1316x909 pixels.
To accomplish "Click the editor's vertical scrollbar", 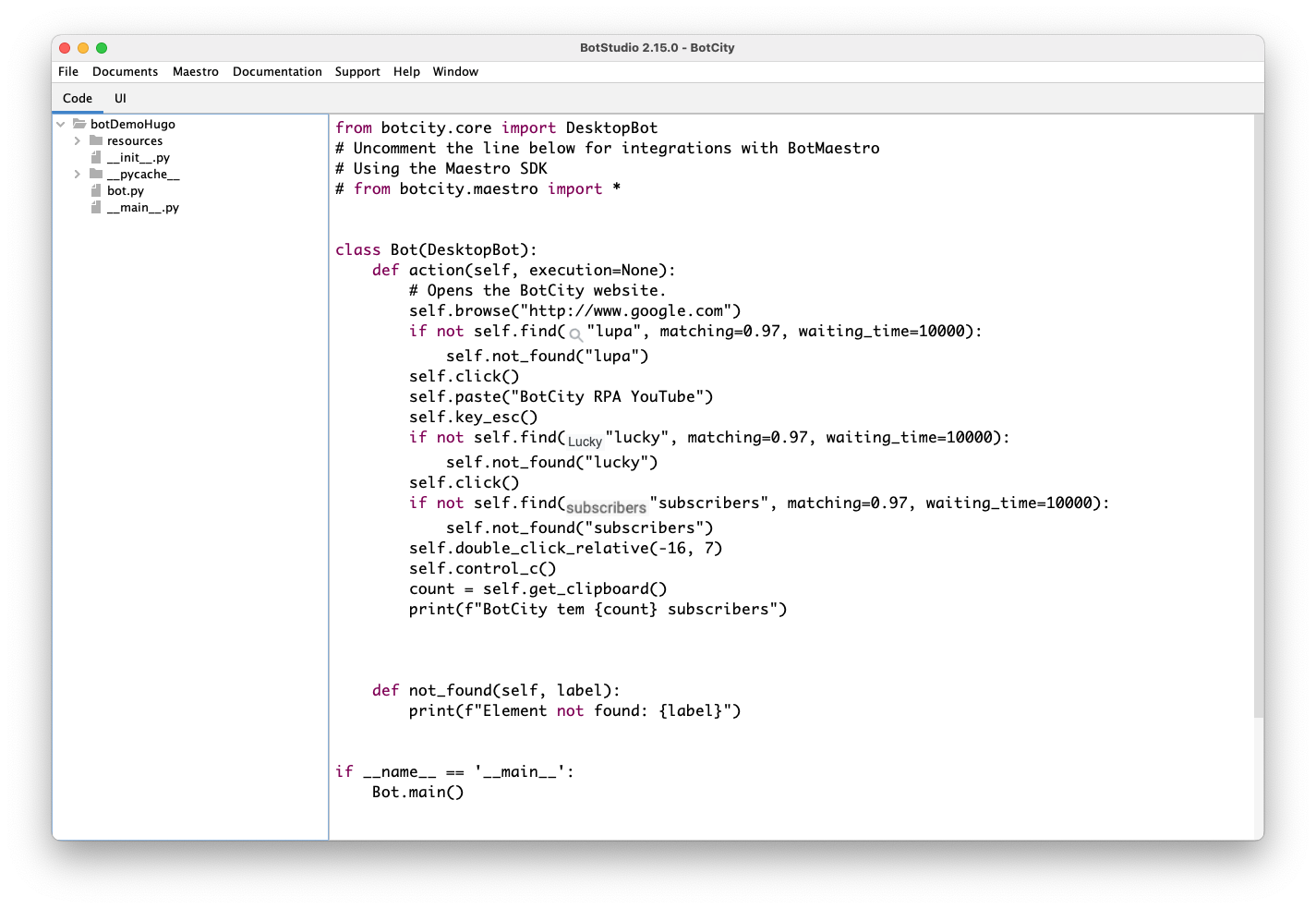I will [1257, 416].
